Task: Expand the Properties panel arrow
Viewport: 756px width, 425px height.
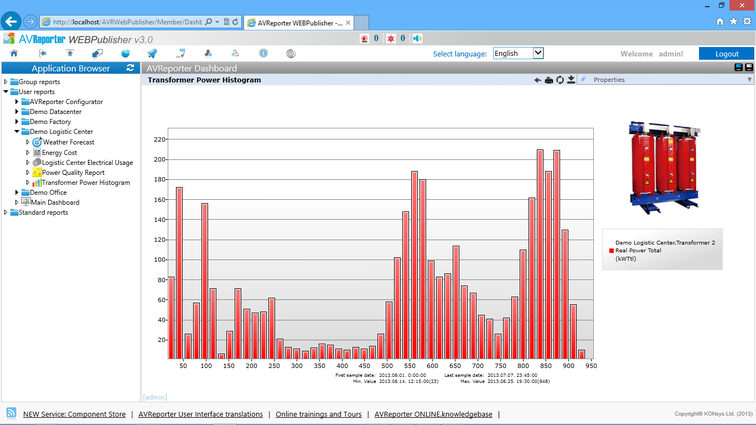Action: point(749,80)
